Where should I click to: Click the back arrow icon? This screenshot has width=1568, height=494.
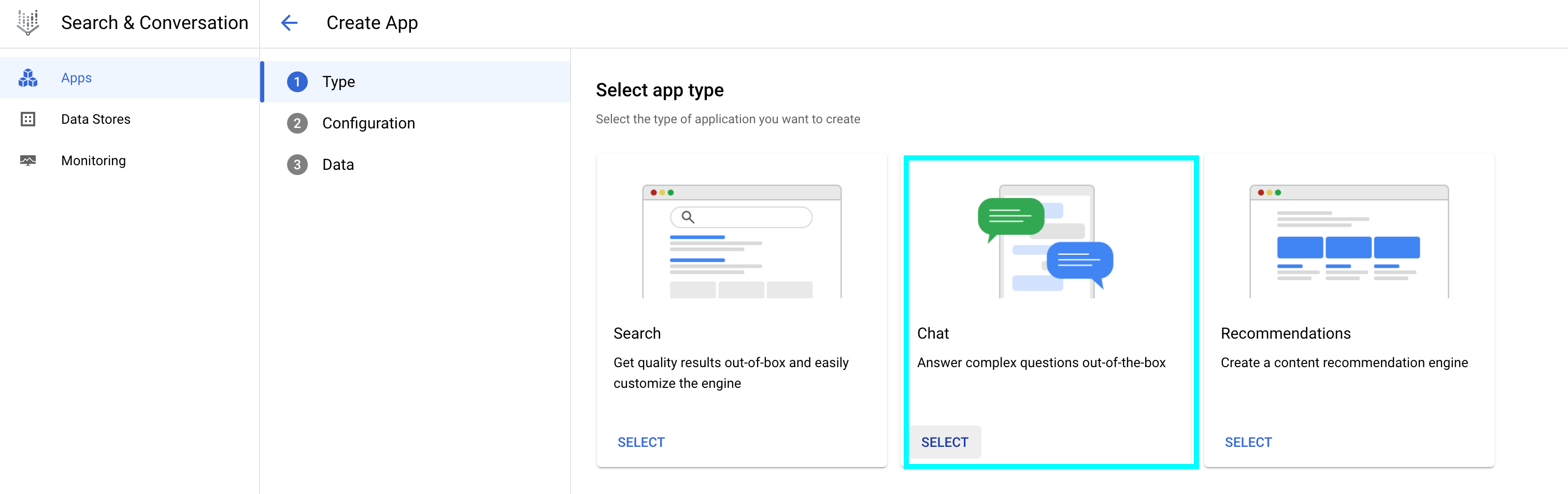[x=289, y=23]
